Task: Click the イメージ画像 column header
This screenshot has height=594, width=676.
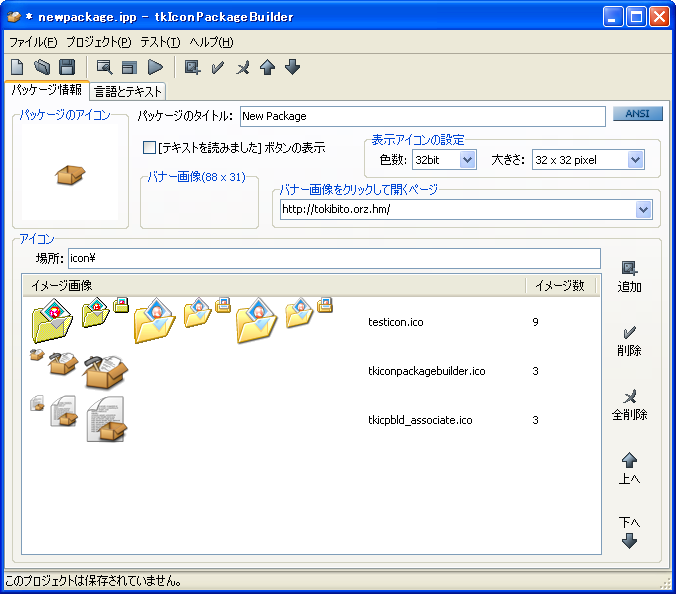Action: pyautogui.click(x=274, y=285)
